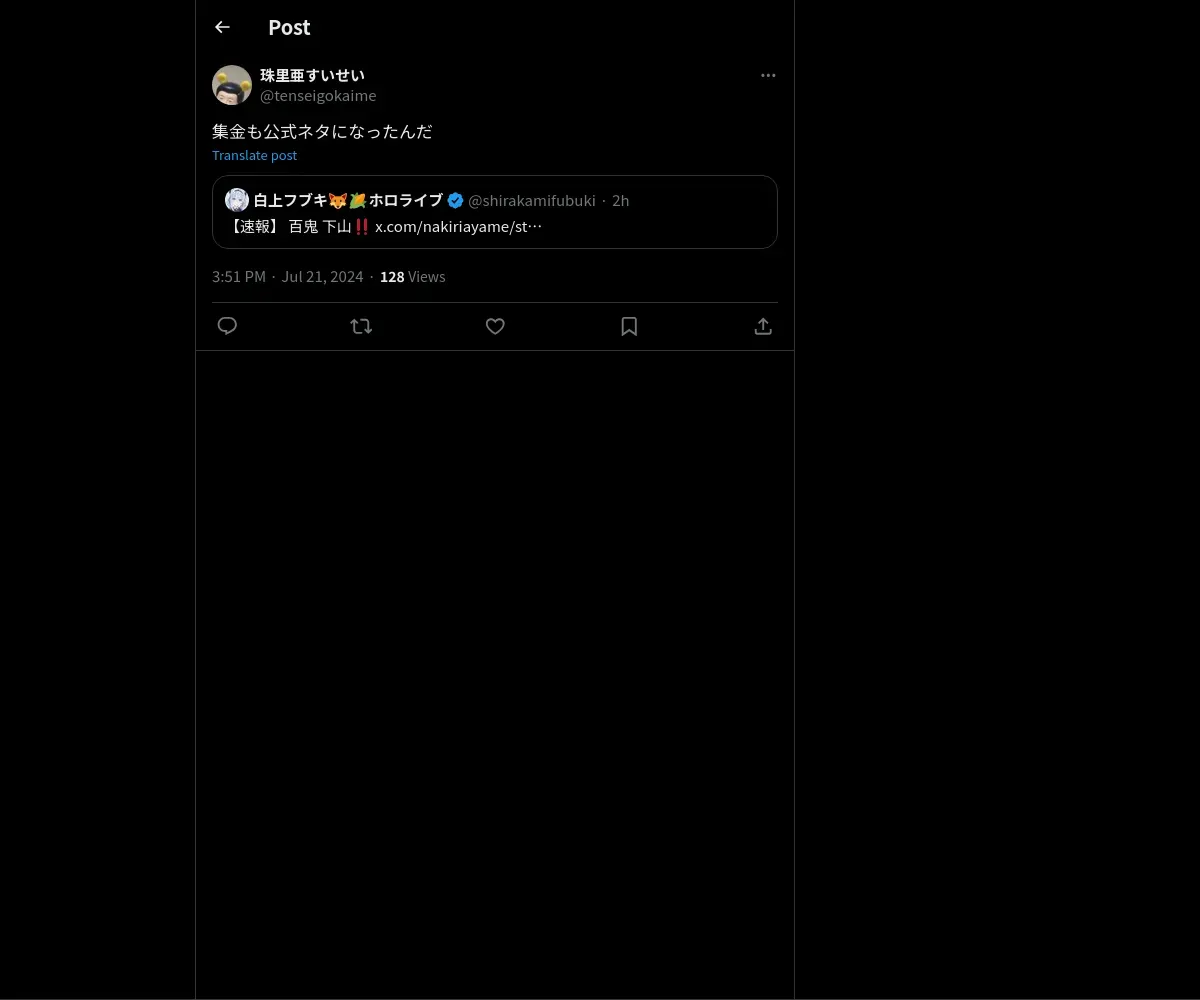Open the quoted post 2h timestamp
This screenshot has width=1200, height=1000.
pyautogui.click(x=620, y=200)
